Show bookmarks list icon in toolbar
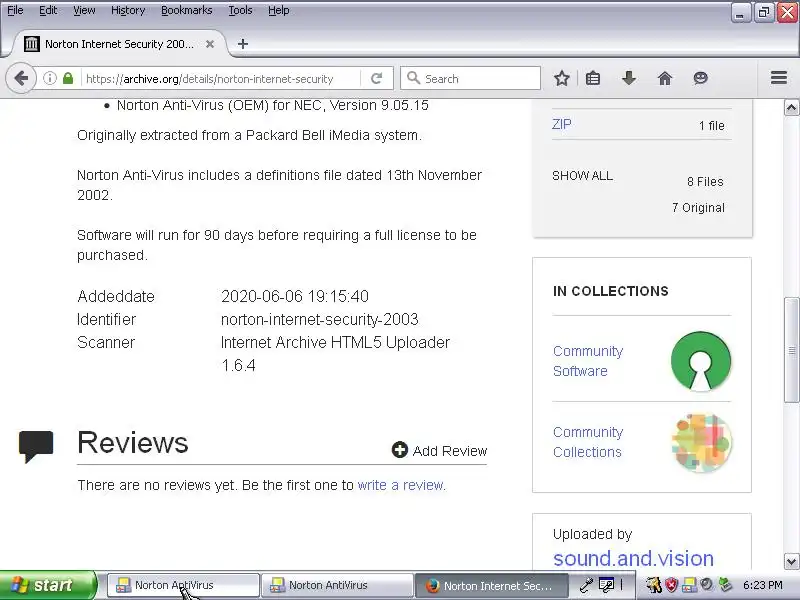 click(x=593, y=79)
